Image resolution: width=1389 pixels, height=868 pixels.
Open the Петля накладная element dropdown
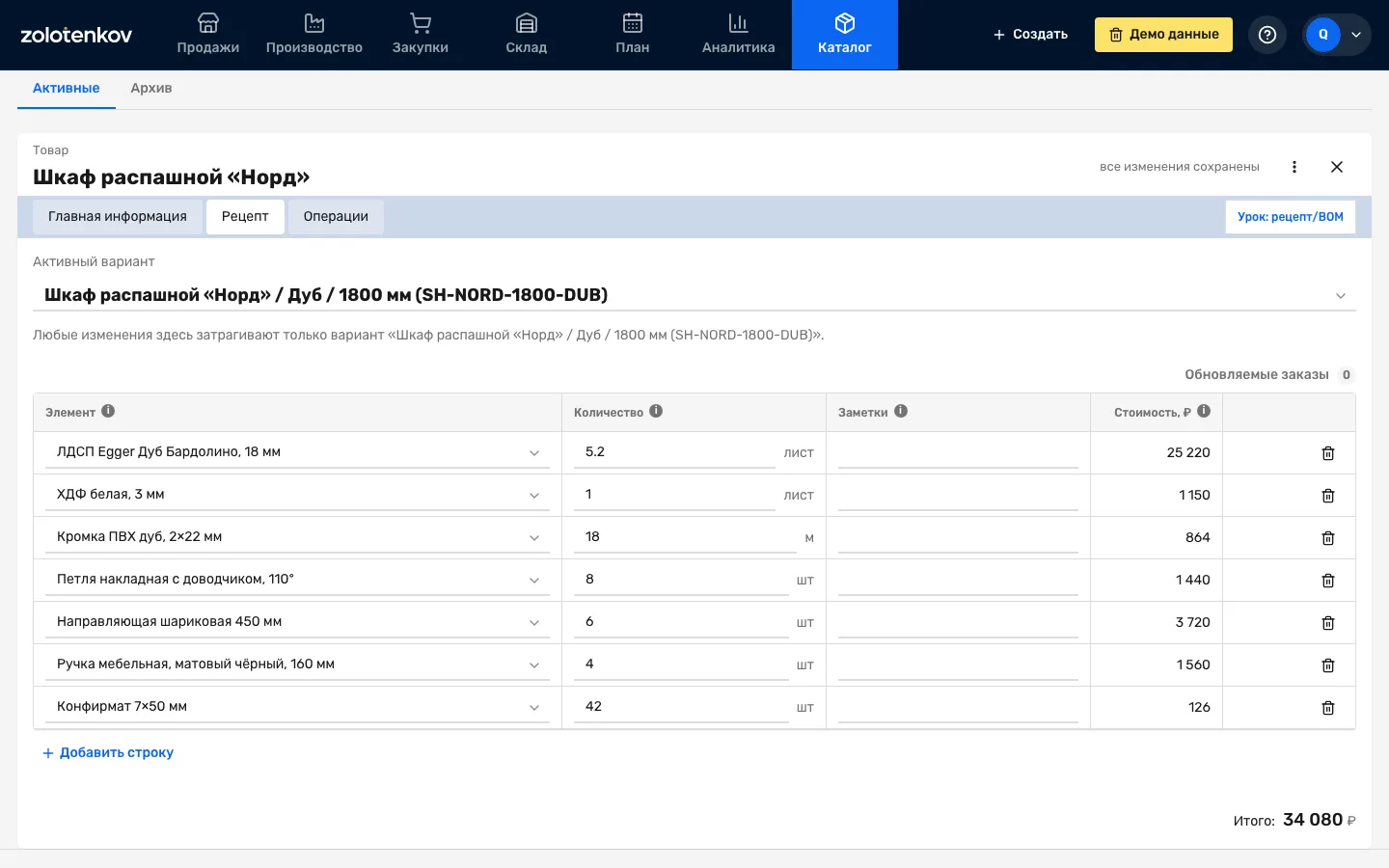click(x=297, y=580)
